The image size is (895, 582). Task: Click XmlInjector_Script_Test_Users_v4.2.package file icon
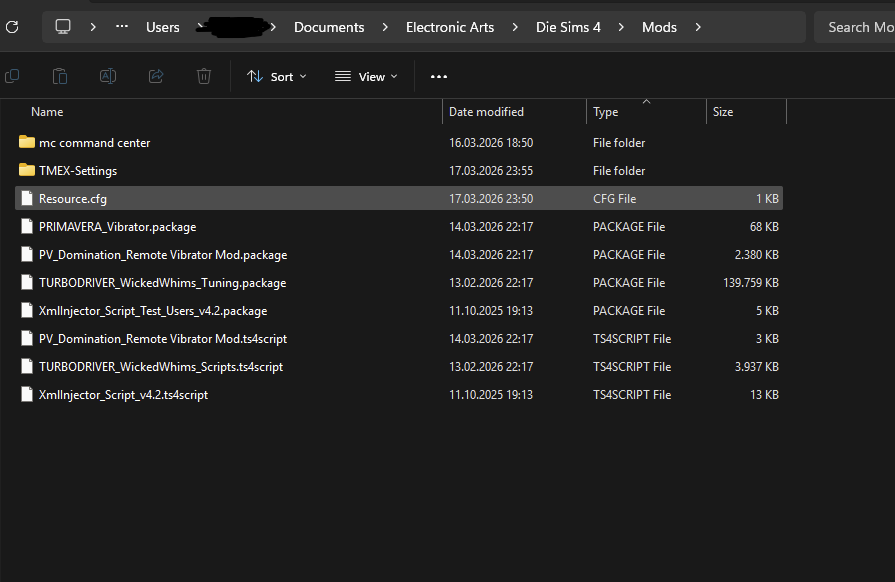[x=27, y=310]
